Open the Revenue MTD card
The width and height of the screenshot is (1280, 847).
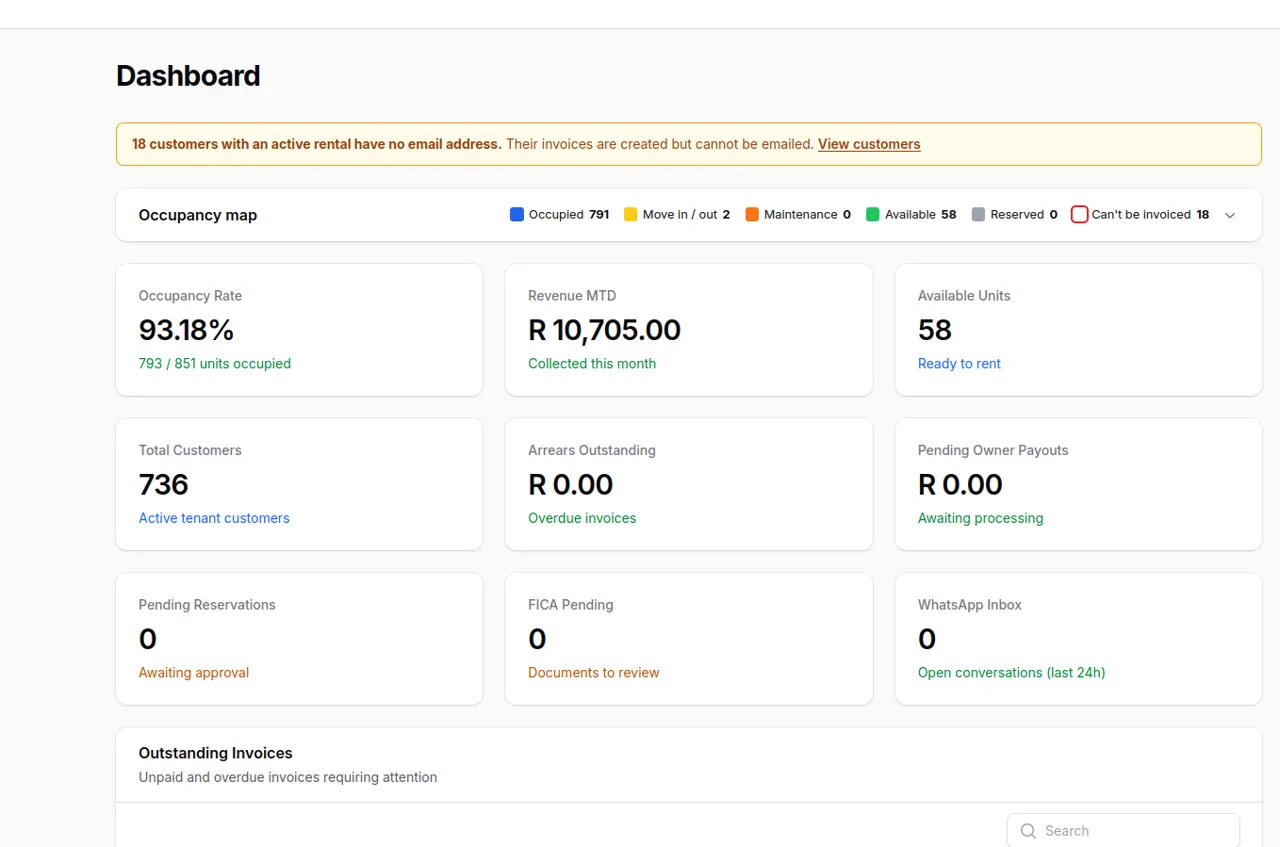[689, 330]
